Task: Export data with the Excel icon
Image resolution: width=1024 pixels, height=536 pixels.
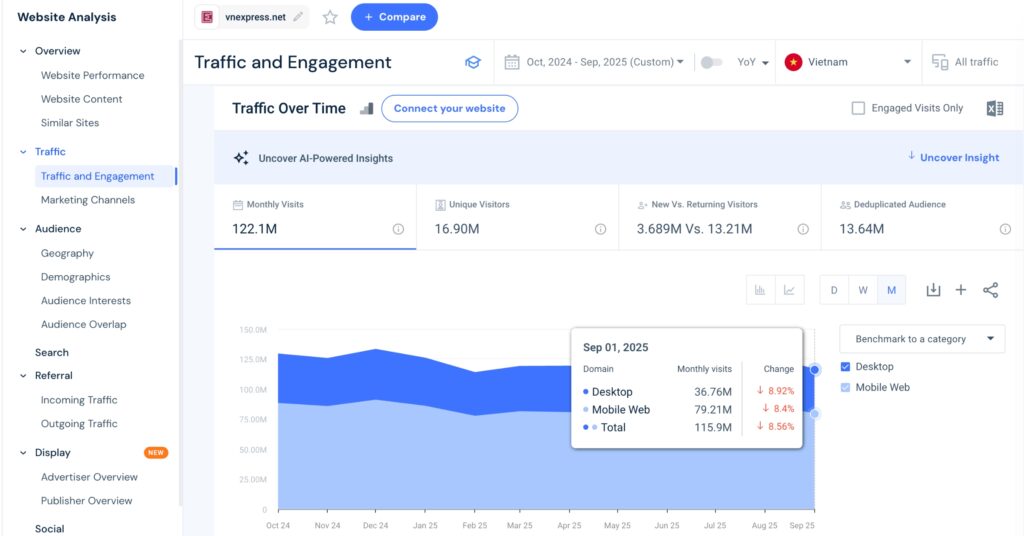Action: [x=994, y=108]
